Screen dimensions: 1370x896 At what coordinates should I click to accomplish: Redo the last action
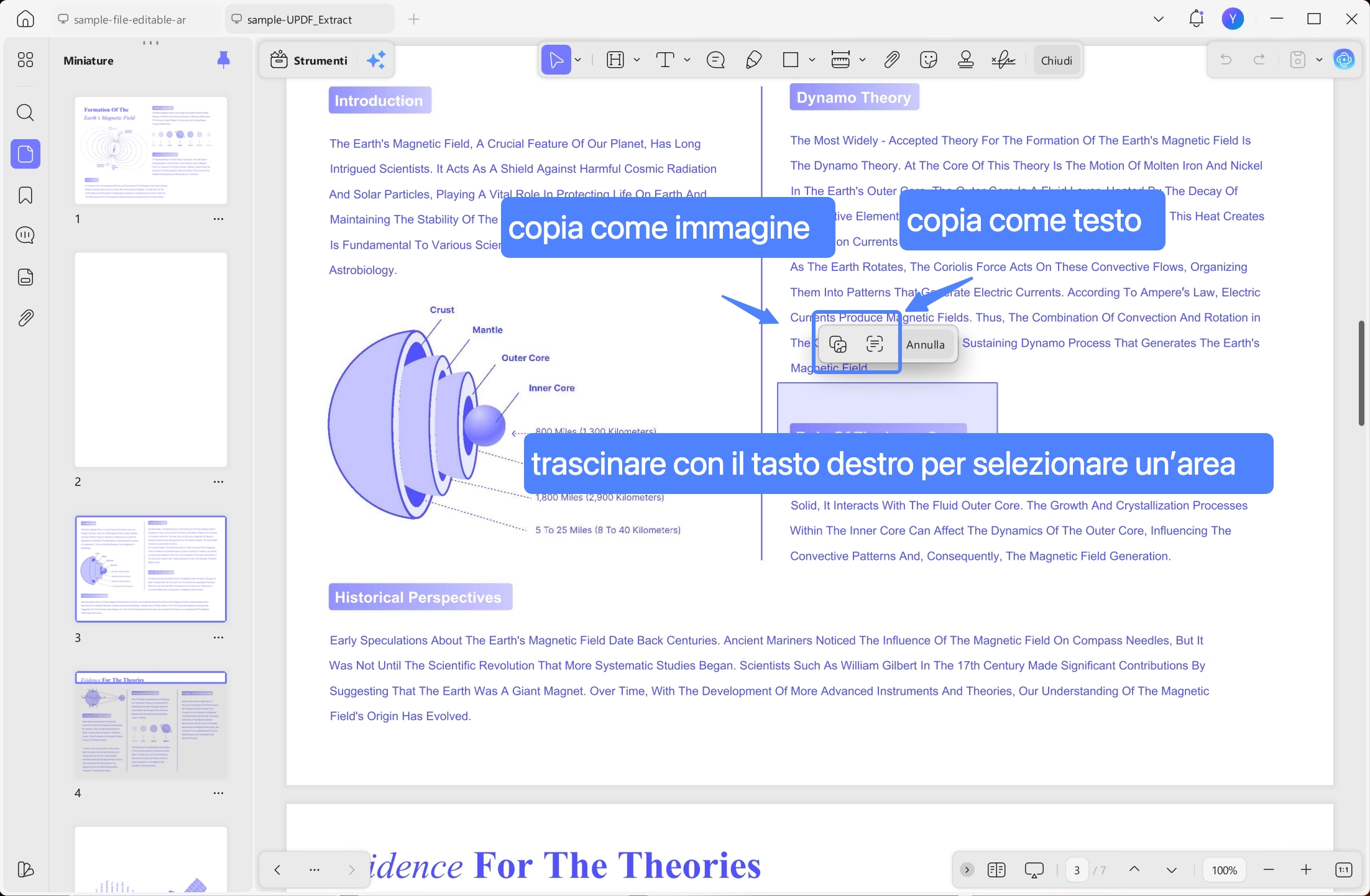[1259, 60]
